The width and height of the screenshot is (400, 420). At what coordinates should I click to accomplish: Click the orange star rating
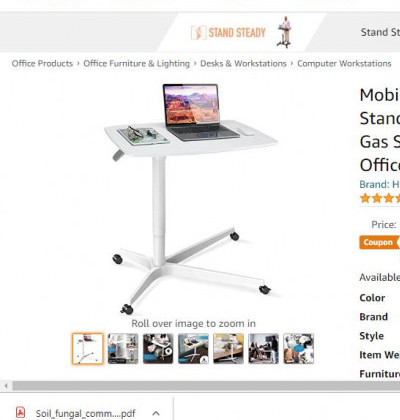(380, 198)
